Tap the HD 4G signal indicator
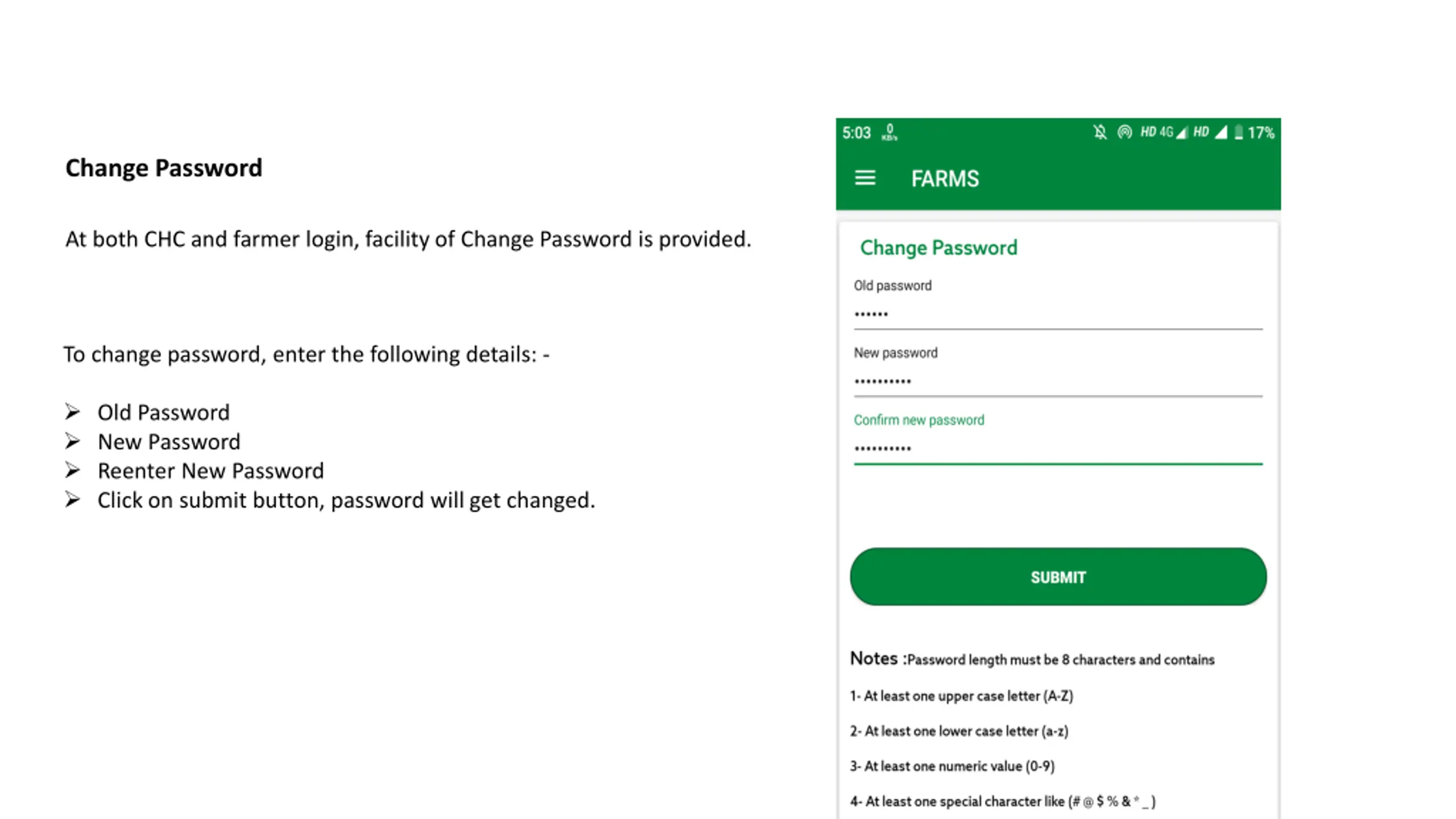The width and height of the screenshot is (1456, 819). coord(1164,133)
